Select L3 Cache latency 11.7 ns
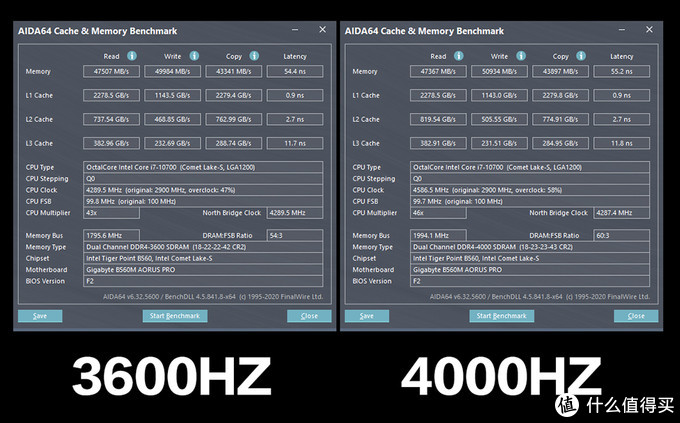Viewport: 680px width, 423px height. click(x=295, y=143)
